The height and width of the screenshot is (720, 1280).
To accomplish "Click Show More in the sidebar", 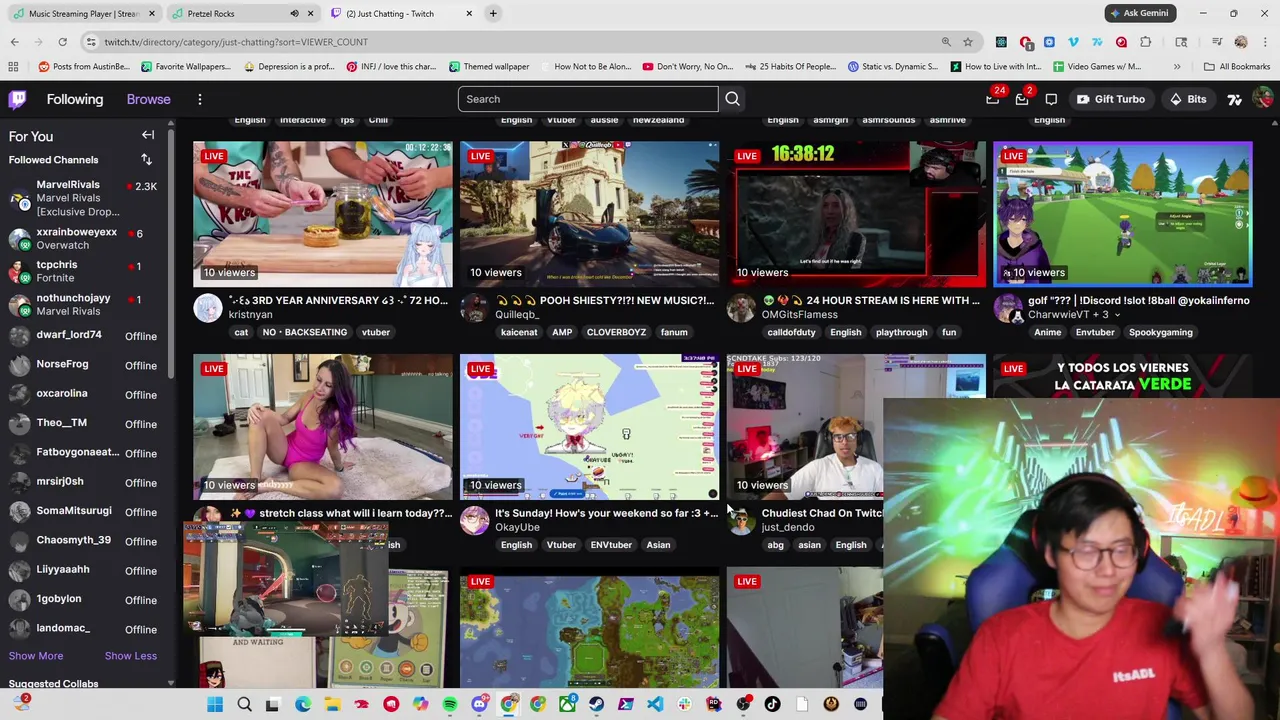I will click(x=36, y=656).
